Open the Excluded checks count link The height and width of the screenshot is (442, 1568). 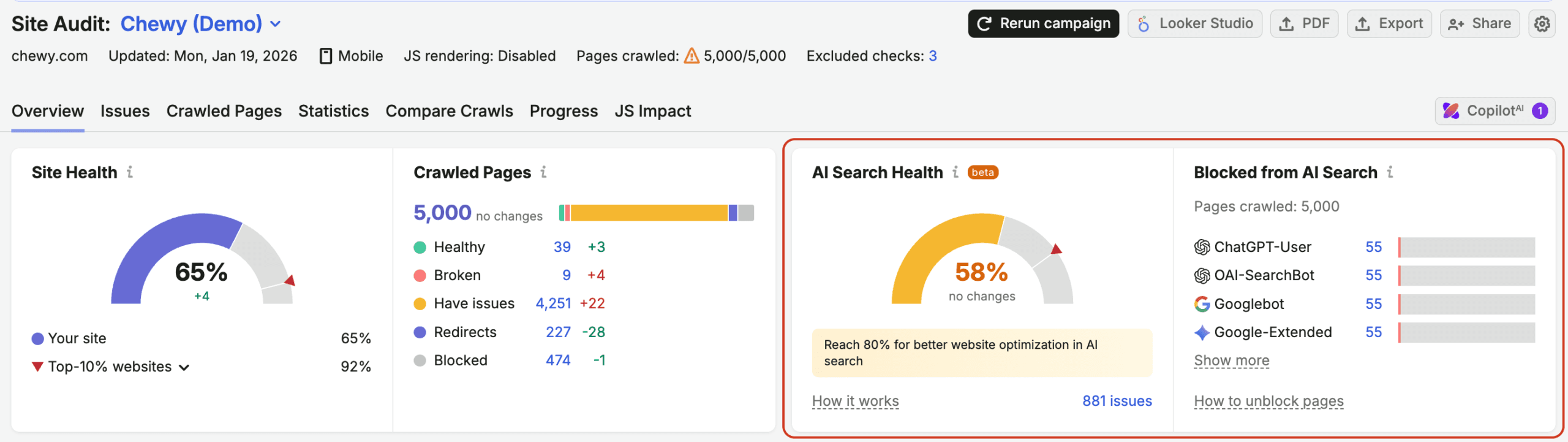(x=933, y=56)
